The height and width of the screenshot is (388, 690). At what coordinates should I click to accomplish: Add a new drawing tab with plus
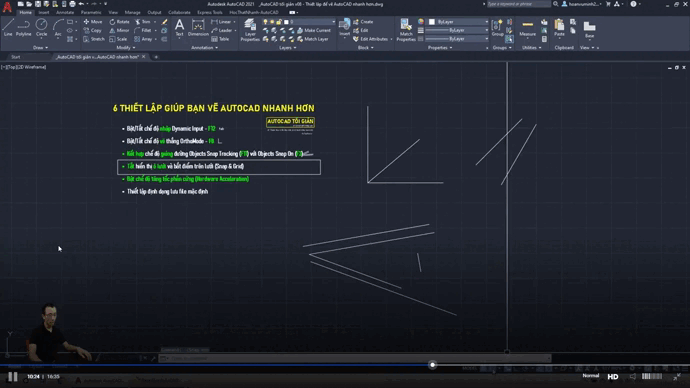coord(156,57)
